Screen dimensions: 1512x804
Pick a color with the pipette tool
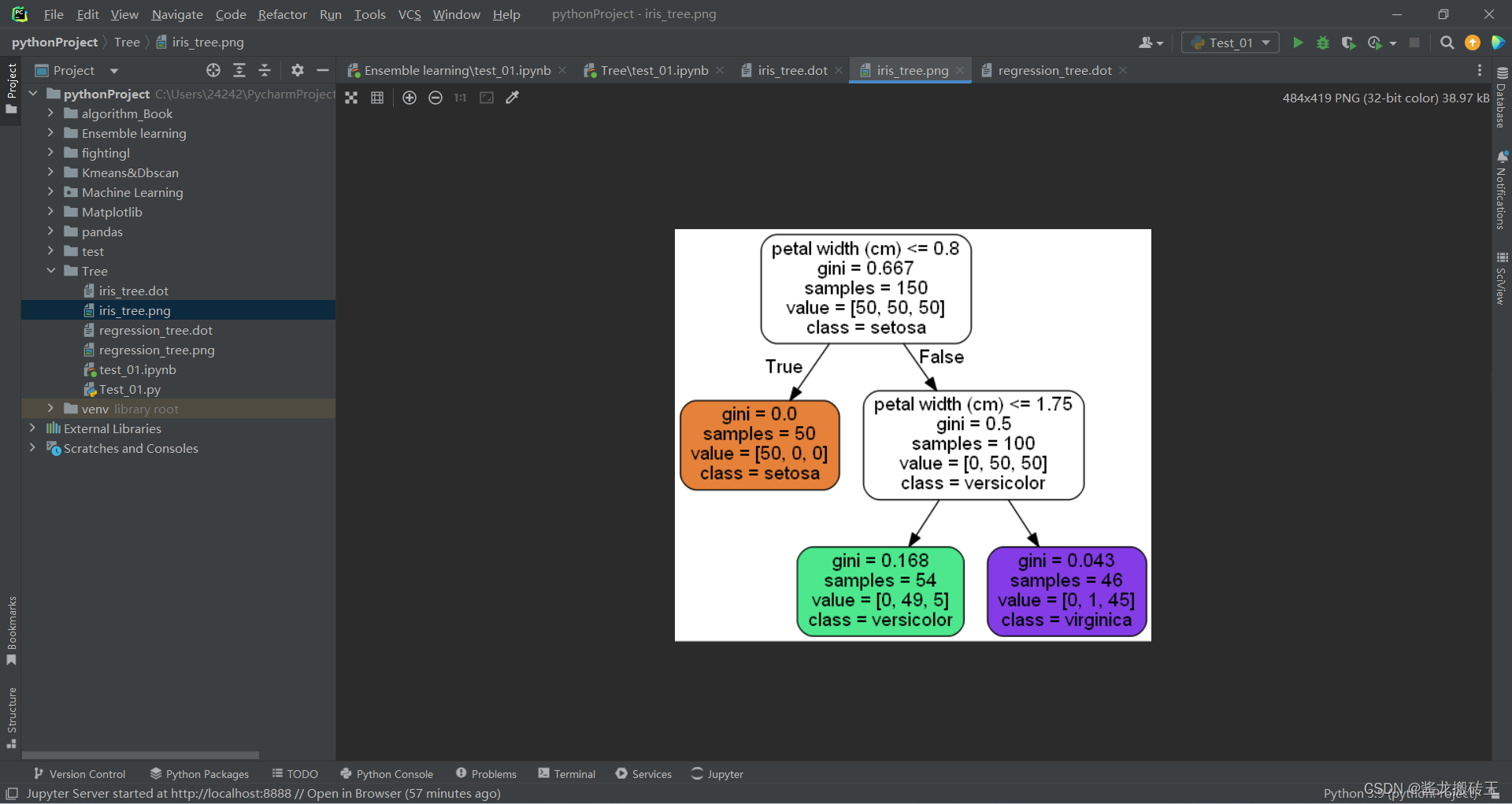tap(513, 98)
